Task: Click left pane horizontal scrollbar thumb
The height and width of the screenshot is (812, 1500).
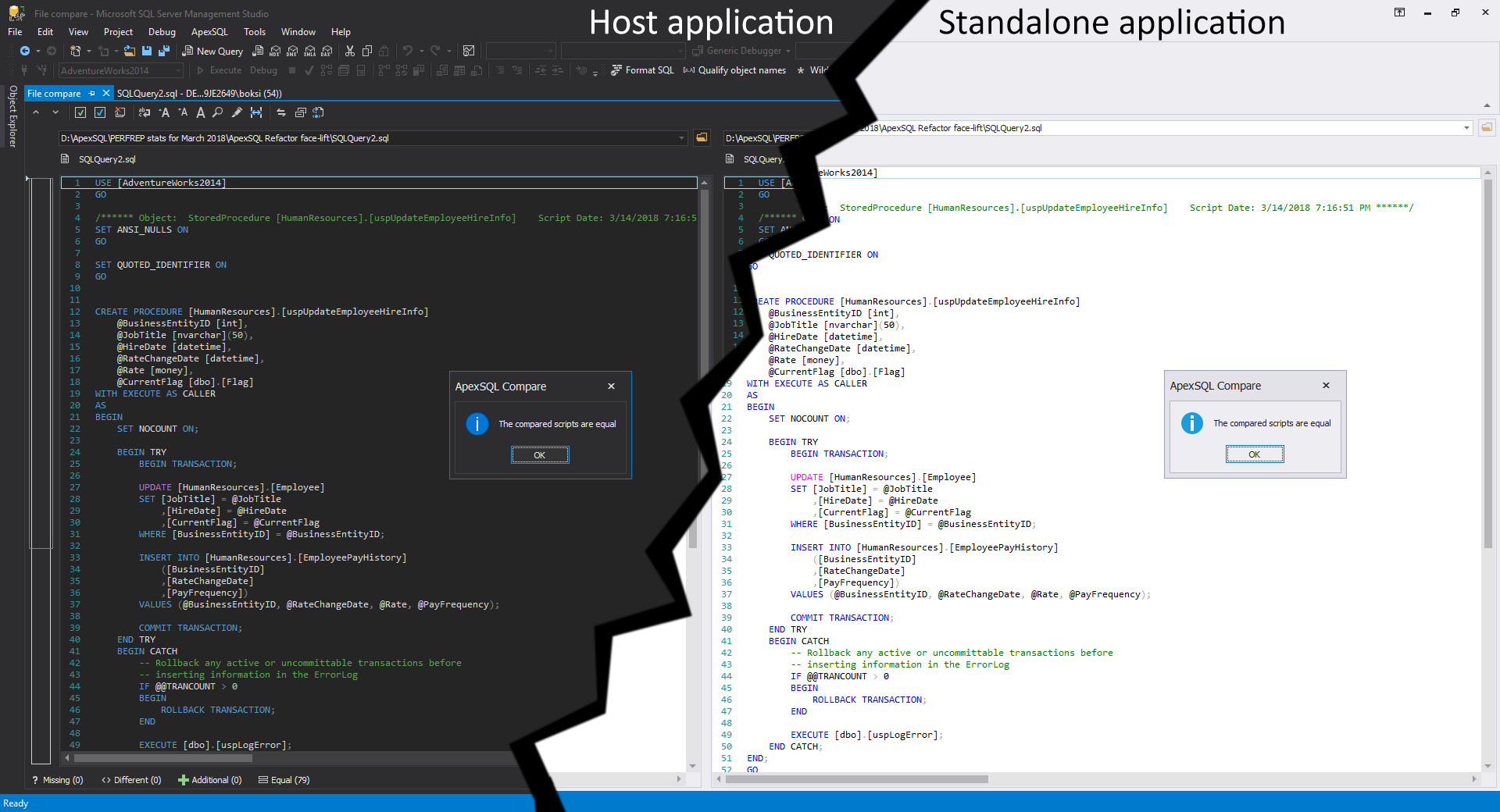Action: tap(162, 757)
